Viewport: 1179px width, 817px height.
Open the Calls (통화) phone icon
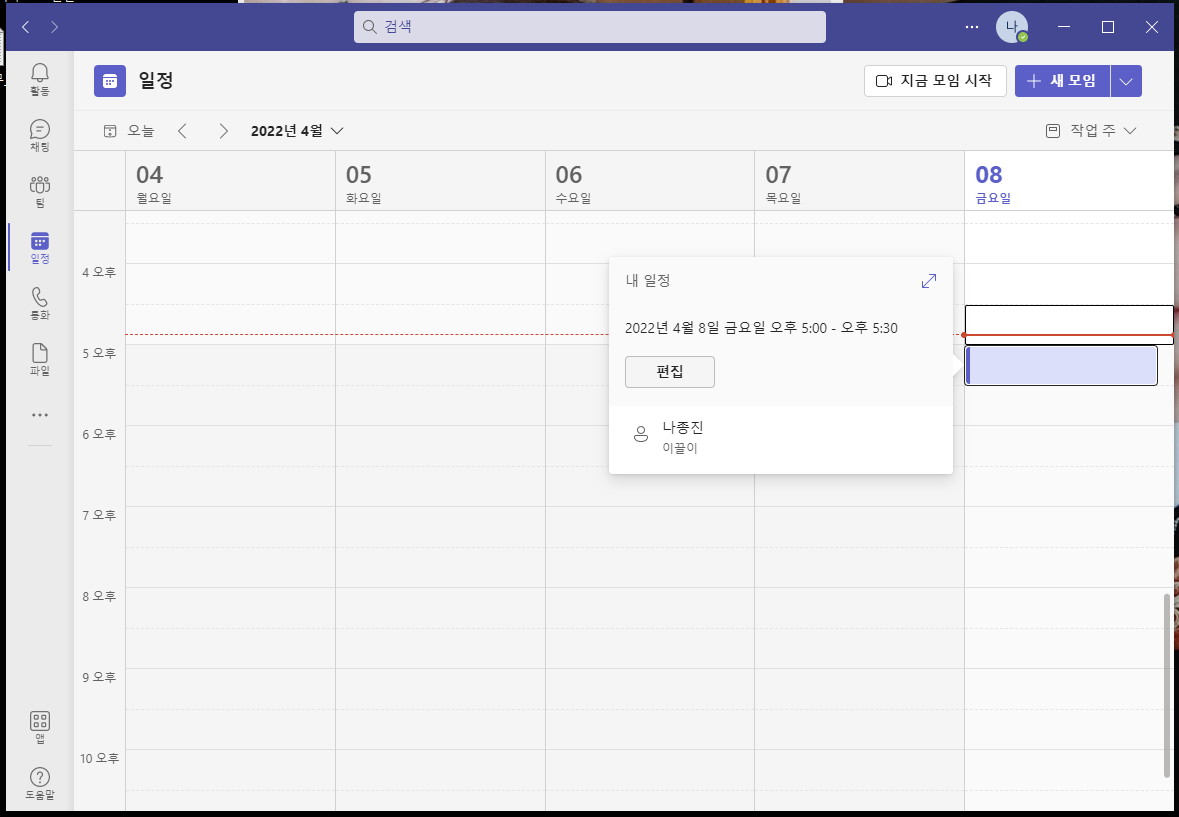pyautogui.click(x=40, y=304)
